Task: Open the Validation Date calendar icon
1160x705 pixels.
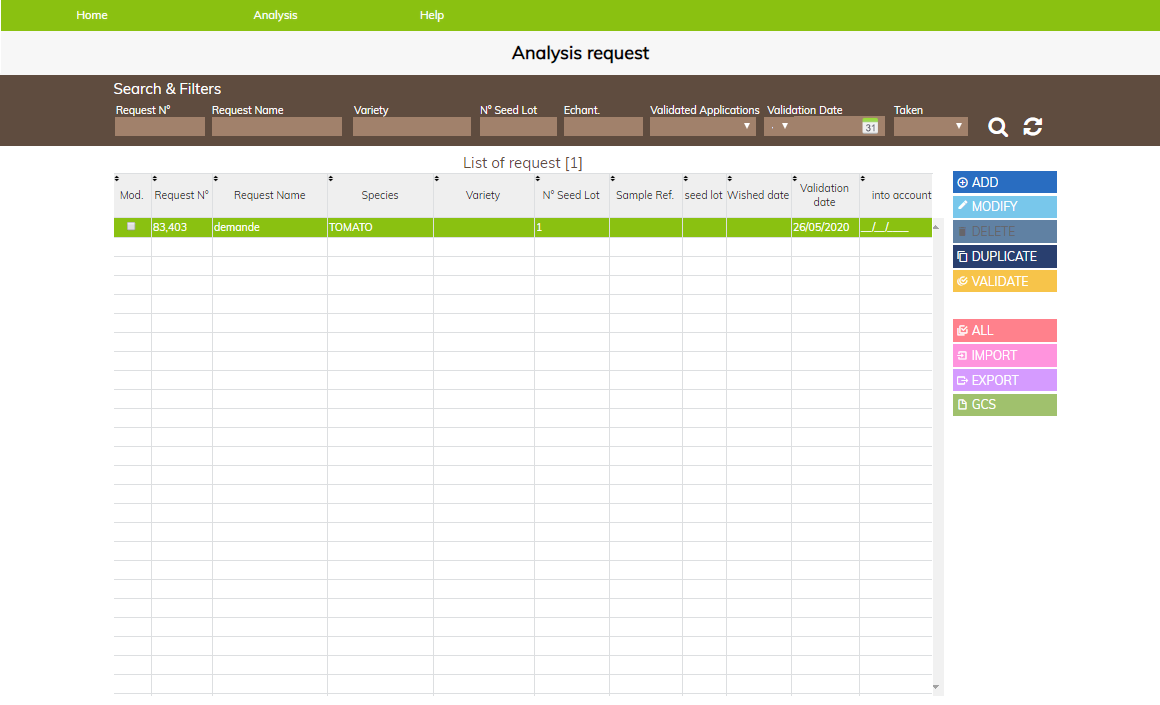Action: [x=870, y=126]
